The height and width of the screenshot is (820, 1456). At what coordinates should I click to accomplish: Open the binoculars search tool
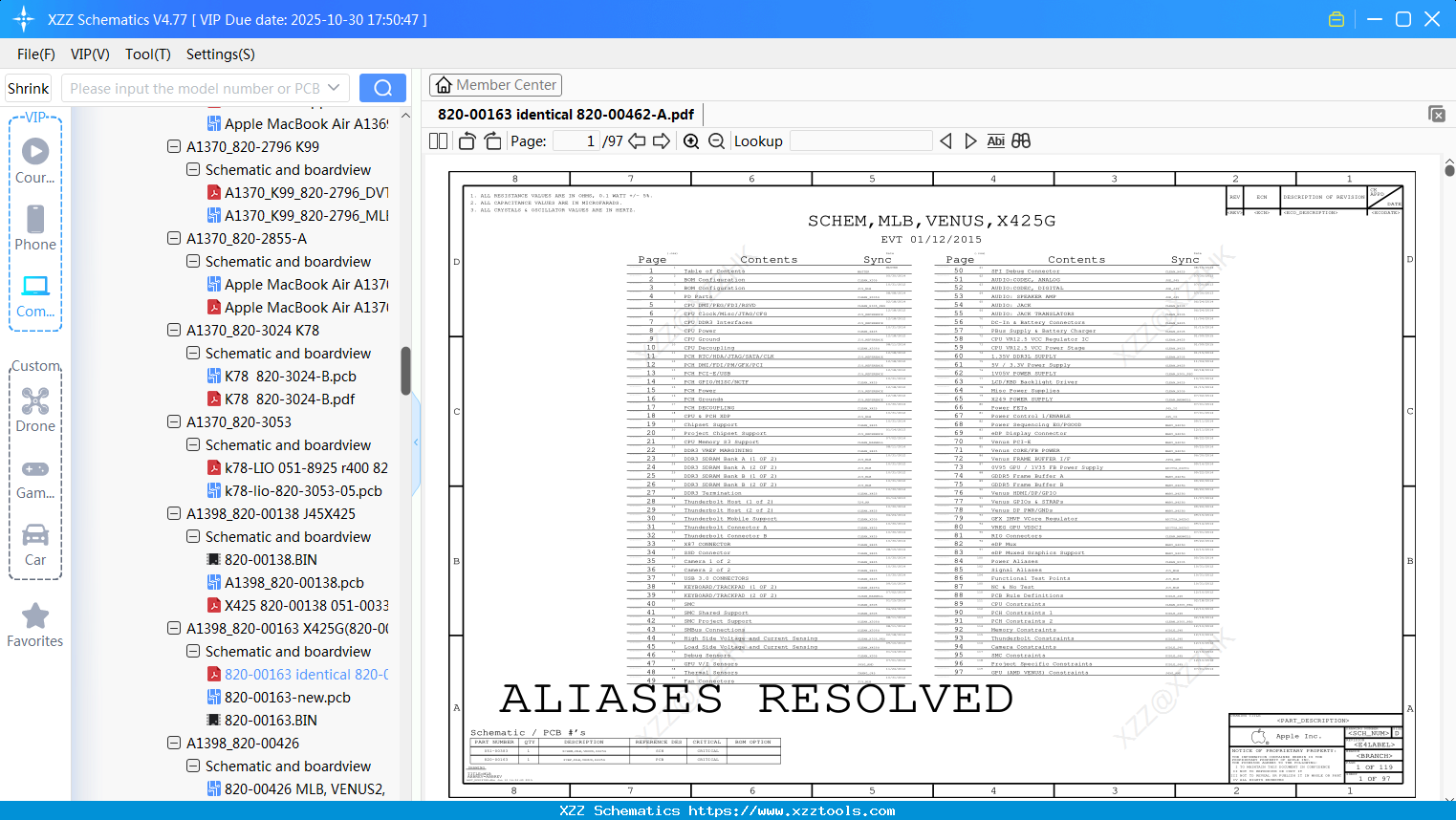click(x=1021, y=141)
